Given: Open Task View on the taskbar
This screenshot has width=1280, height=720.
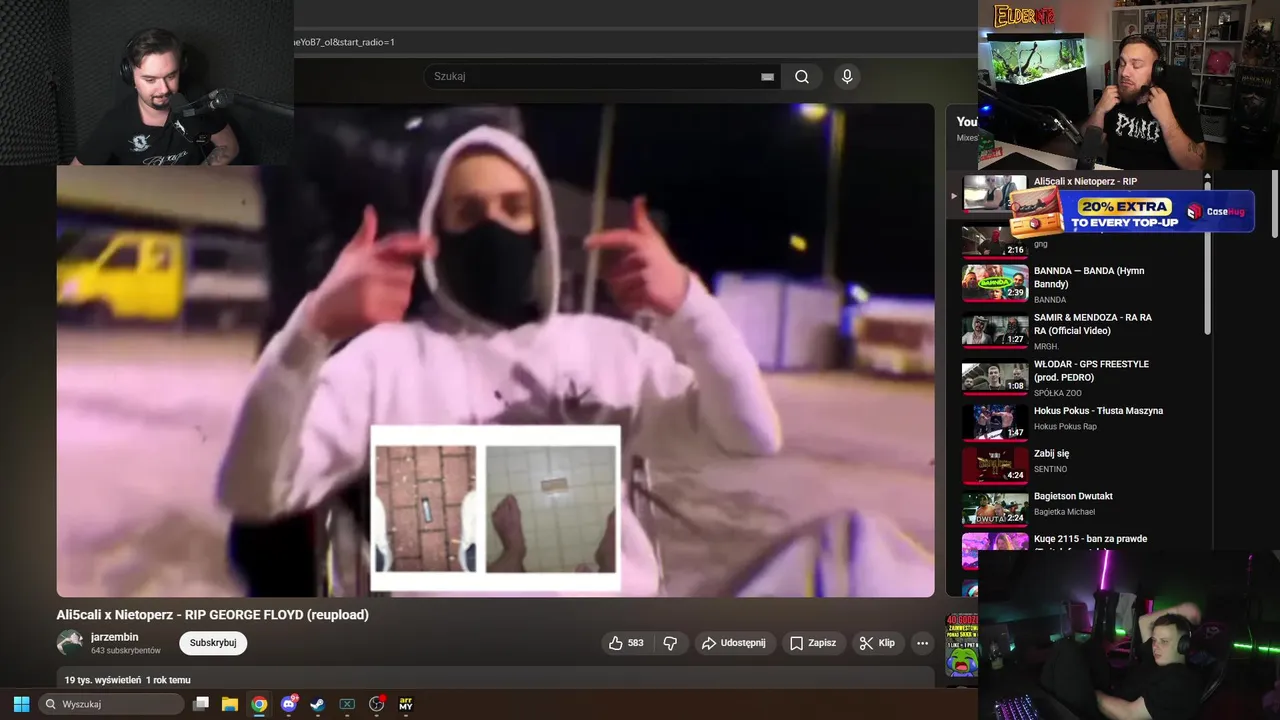Looking at the screenshot, I should click(x=201, y=704).
